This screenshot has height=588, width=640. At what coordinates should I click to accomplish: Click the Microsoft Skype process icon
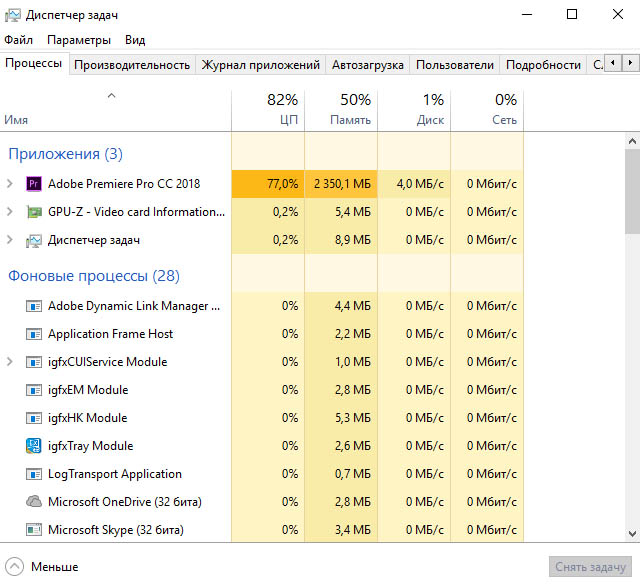point(34,530)
